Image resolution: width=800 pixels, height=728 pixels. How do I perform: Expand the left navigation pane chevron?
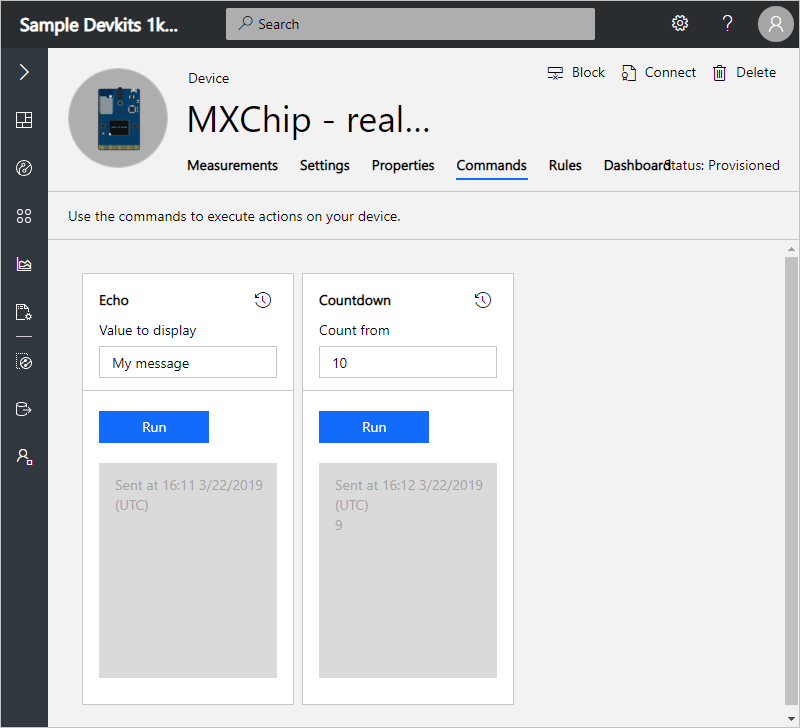click(x=24, y=72)
